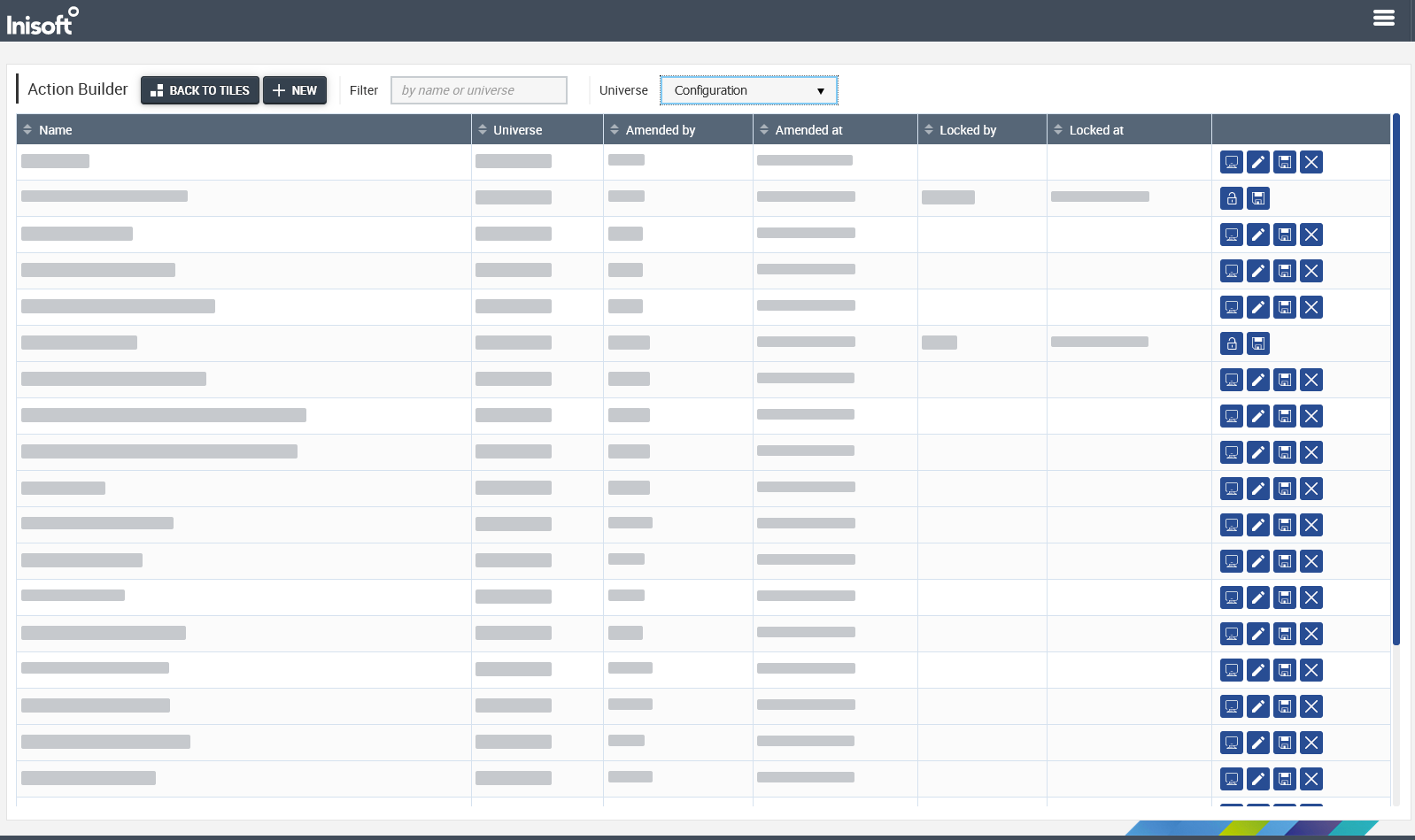Image resolution: width=1415 pixels, height=840 pixels.
Task: Click the floppy save icon in first locked row
Action: (x=1258, y=198)
